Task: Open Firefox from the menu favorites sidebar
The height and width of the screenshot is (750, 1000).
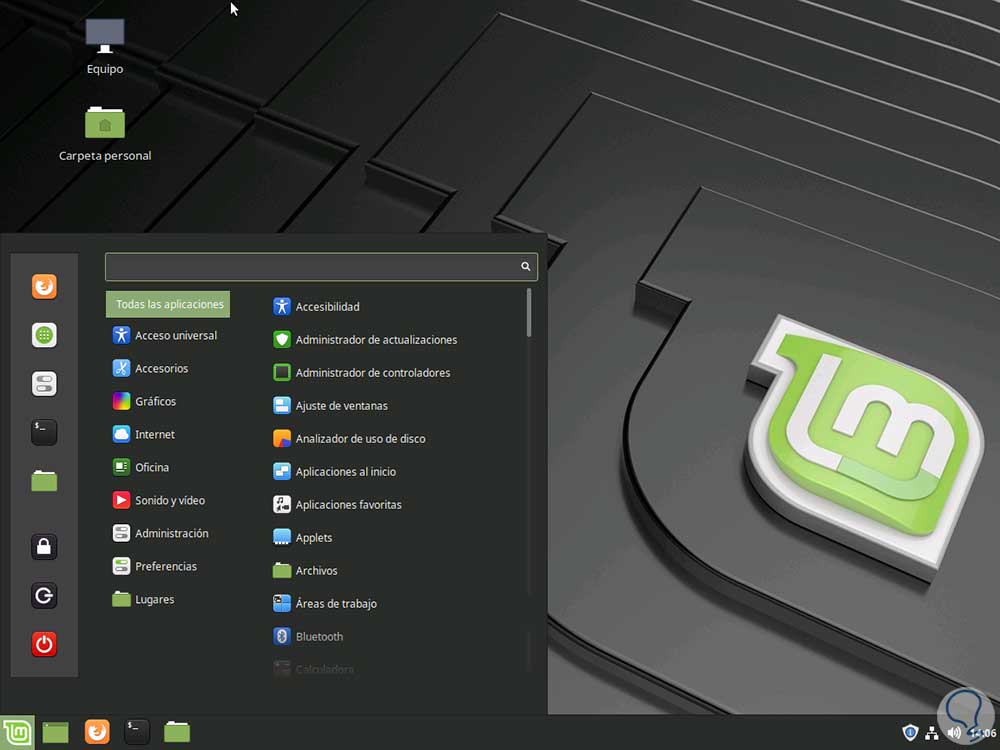Action: [44, 286]
